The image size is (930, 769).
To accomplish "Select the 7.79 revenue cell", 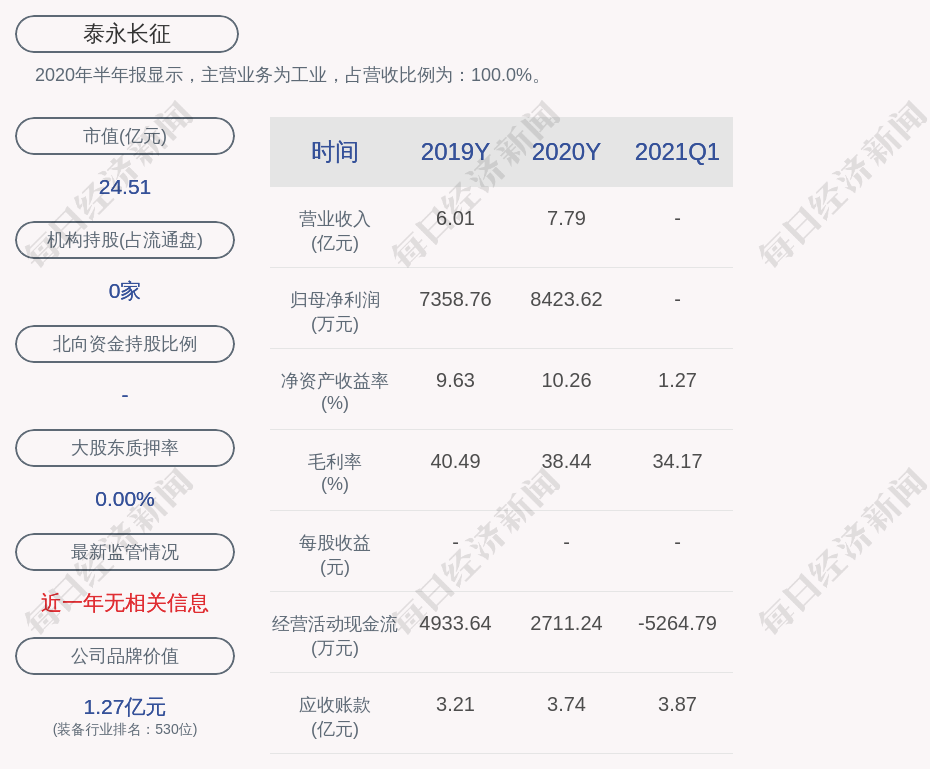I will point(566,218).
